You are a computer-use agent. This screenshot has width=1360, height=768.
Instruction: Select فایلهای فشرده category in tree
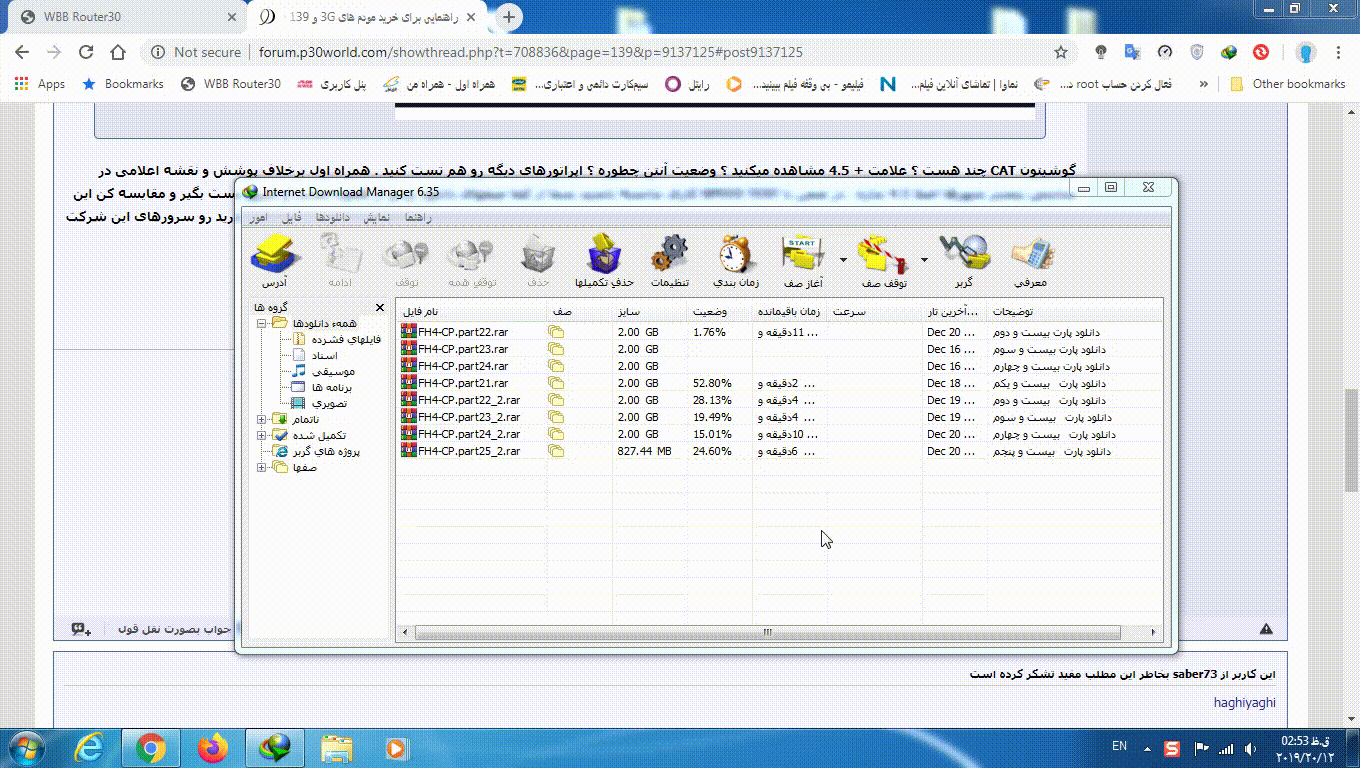tap(346, 339)
